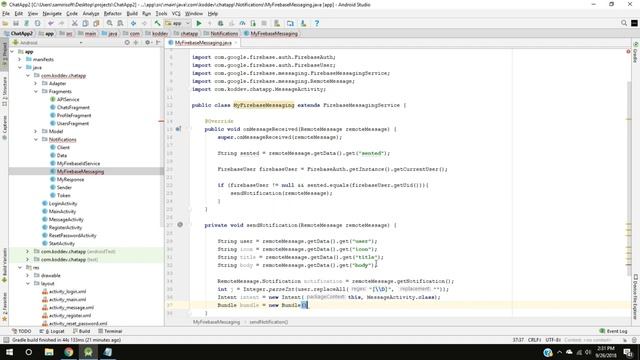Screen dimensions: 640x360
Task: Select MyFirebaseIdService in project tree
Action: pyautogui.click(x=78, y=163)
